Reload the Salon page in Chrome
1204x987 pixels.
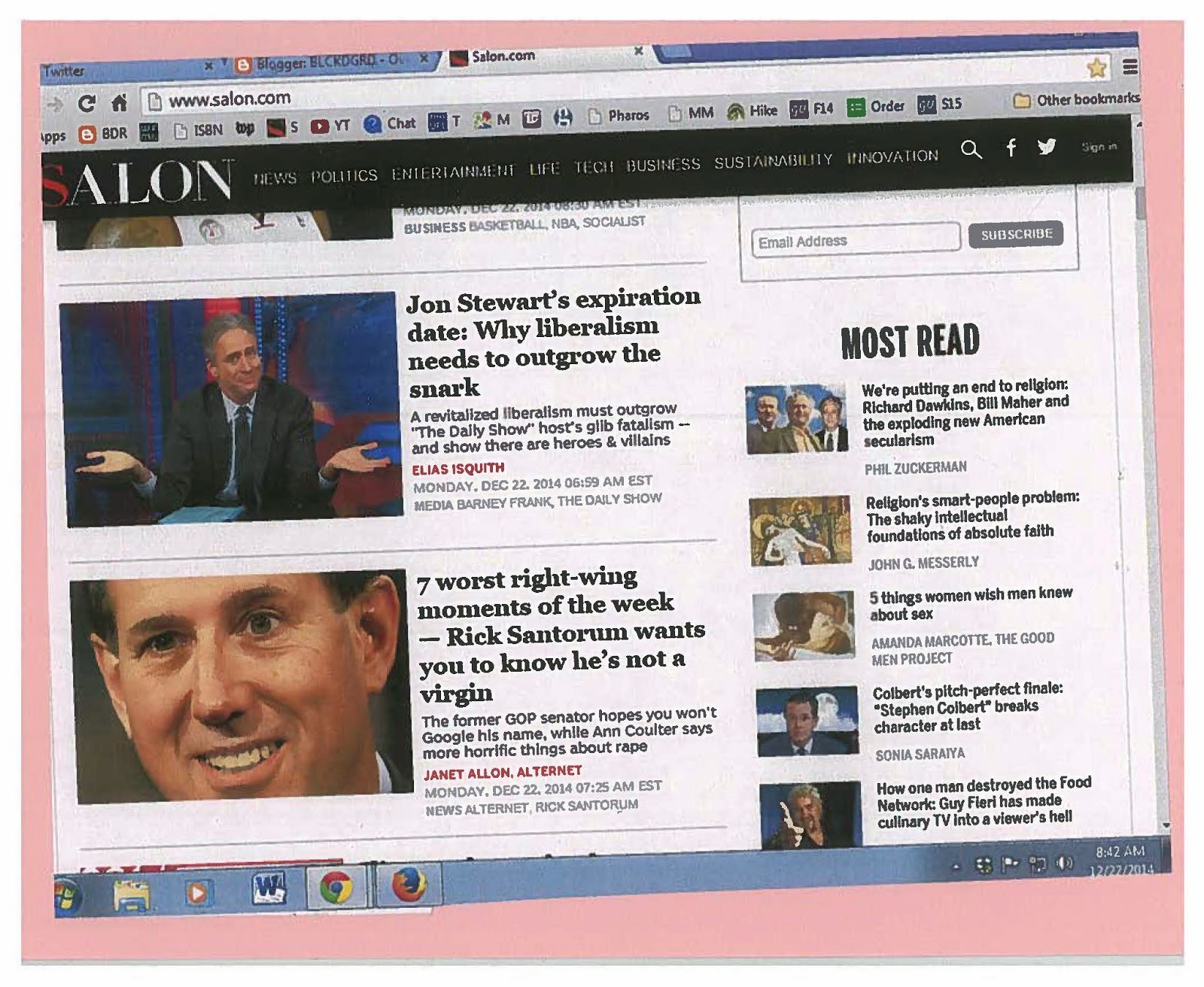(x=87, y=103)
